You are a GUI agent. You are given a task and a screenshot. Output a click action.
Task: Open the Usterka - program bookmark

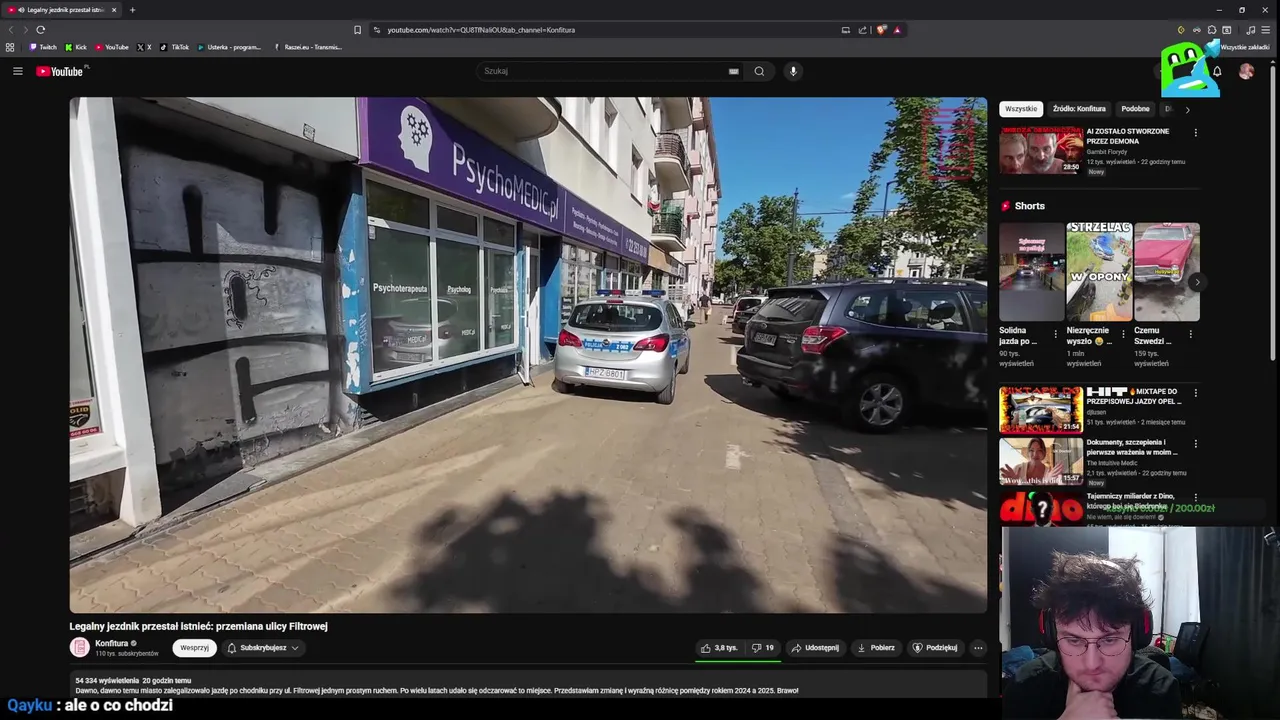[229, 47]
